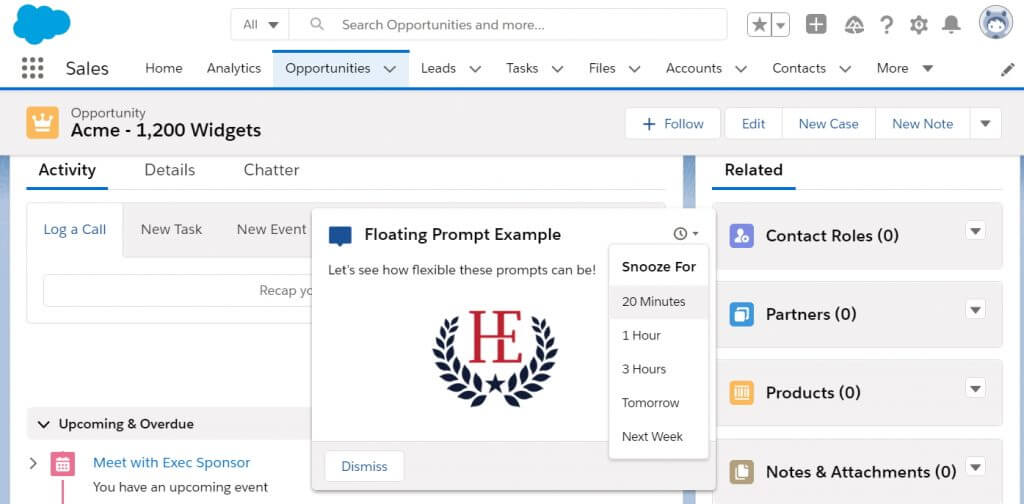Click the Help question mark icon
The width and height of the screenshot is (1024, 504).
coord(886,25)
